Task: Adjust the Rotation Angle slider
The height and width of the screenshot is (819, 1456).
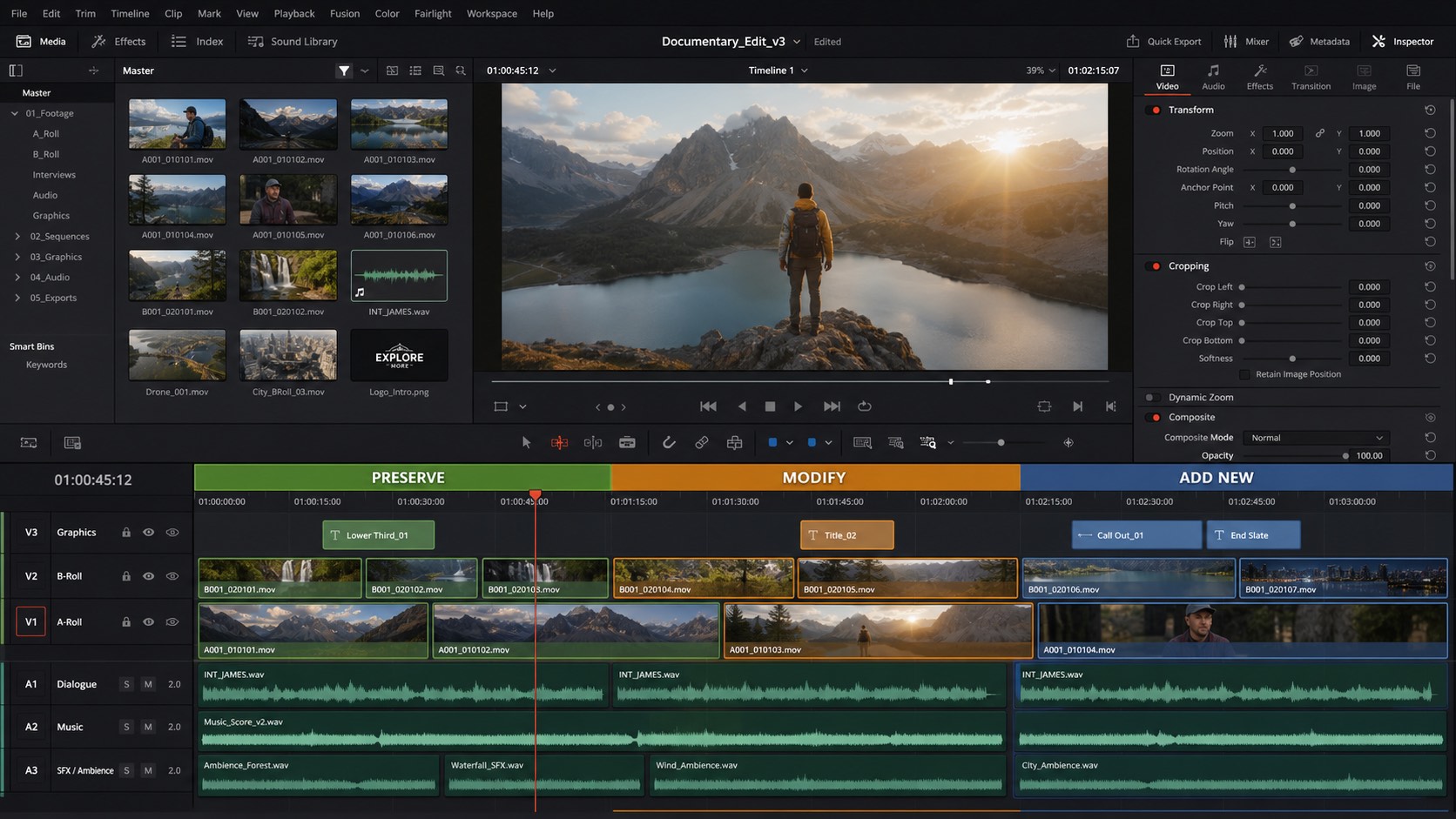Action: (1292, 170)
